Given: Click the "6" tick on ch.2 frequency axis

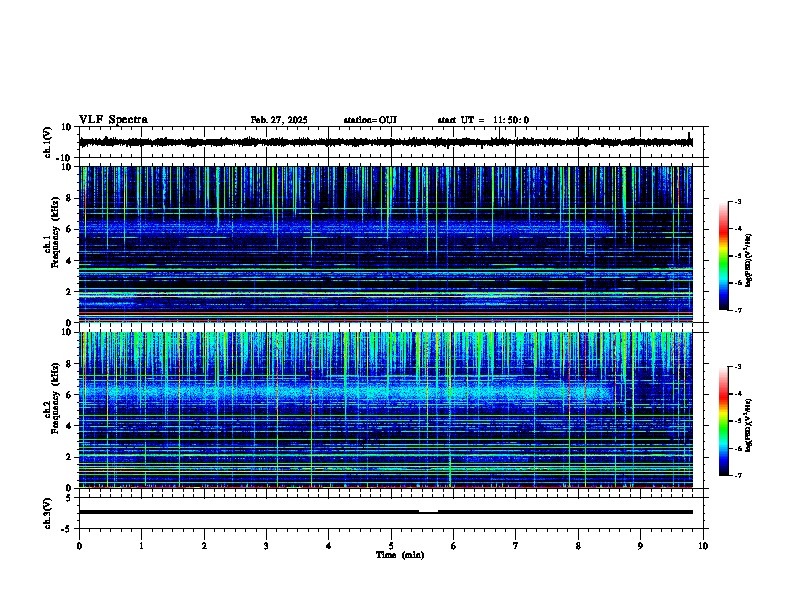Looking at the screenshot, I should [x=70, y=395].
